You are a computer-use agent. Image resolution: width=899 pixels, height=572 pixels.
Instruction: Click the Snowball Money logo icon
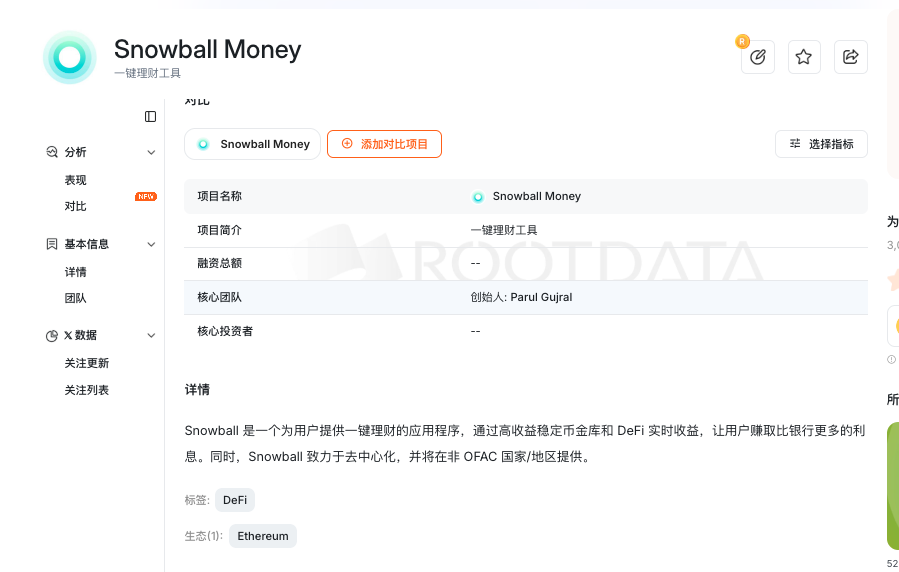point(70,57)
